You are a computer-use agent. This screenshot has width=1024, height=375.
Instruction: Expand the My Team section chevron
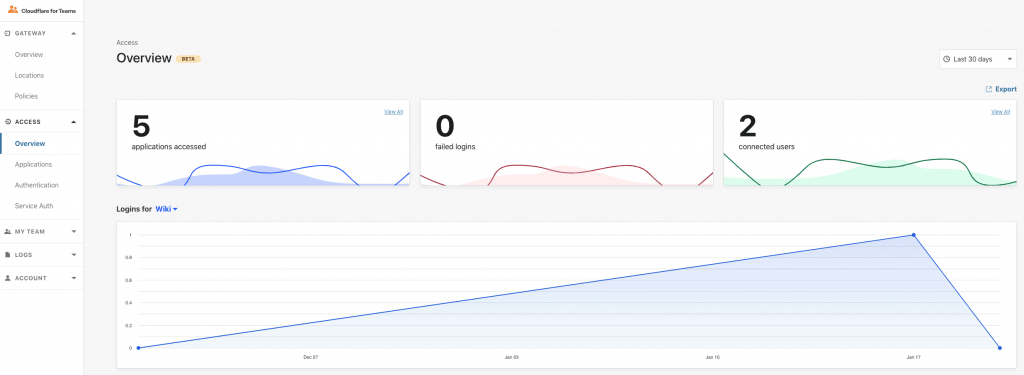(x=74, y=231)
